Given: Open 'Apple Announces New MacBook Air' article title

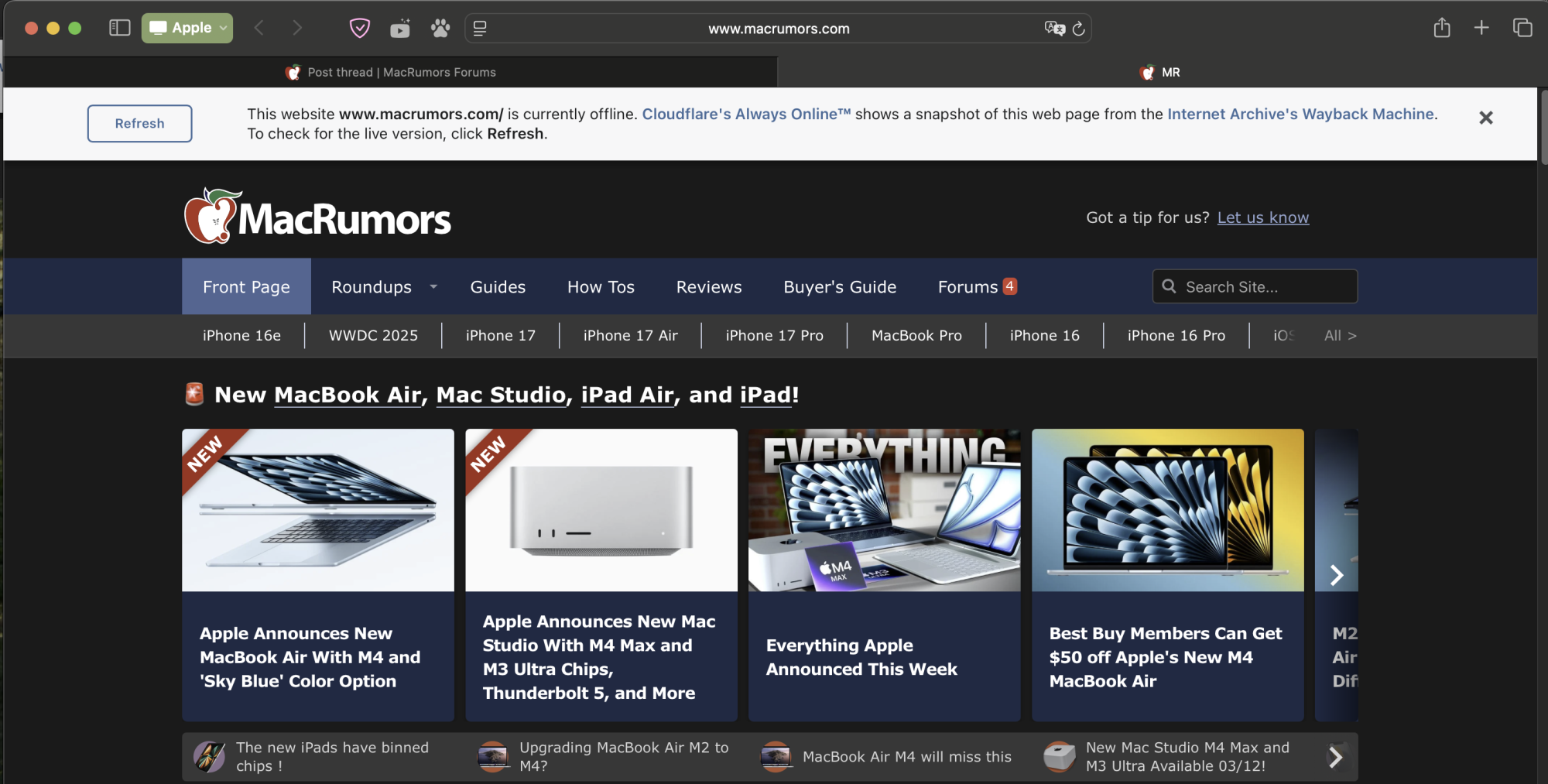Looking at the screenshot, I should click(310, 657).
